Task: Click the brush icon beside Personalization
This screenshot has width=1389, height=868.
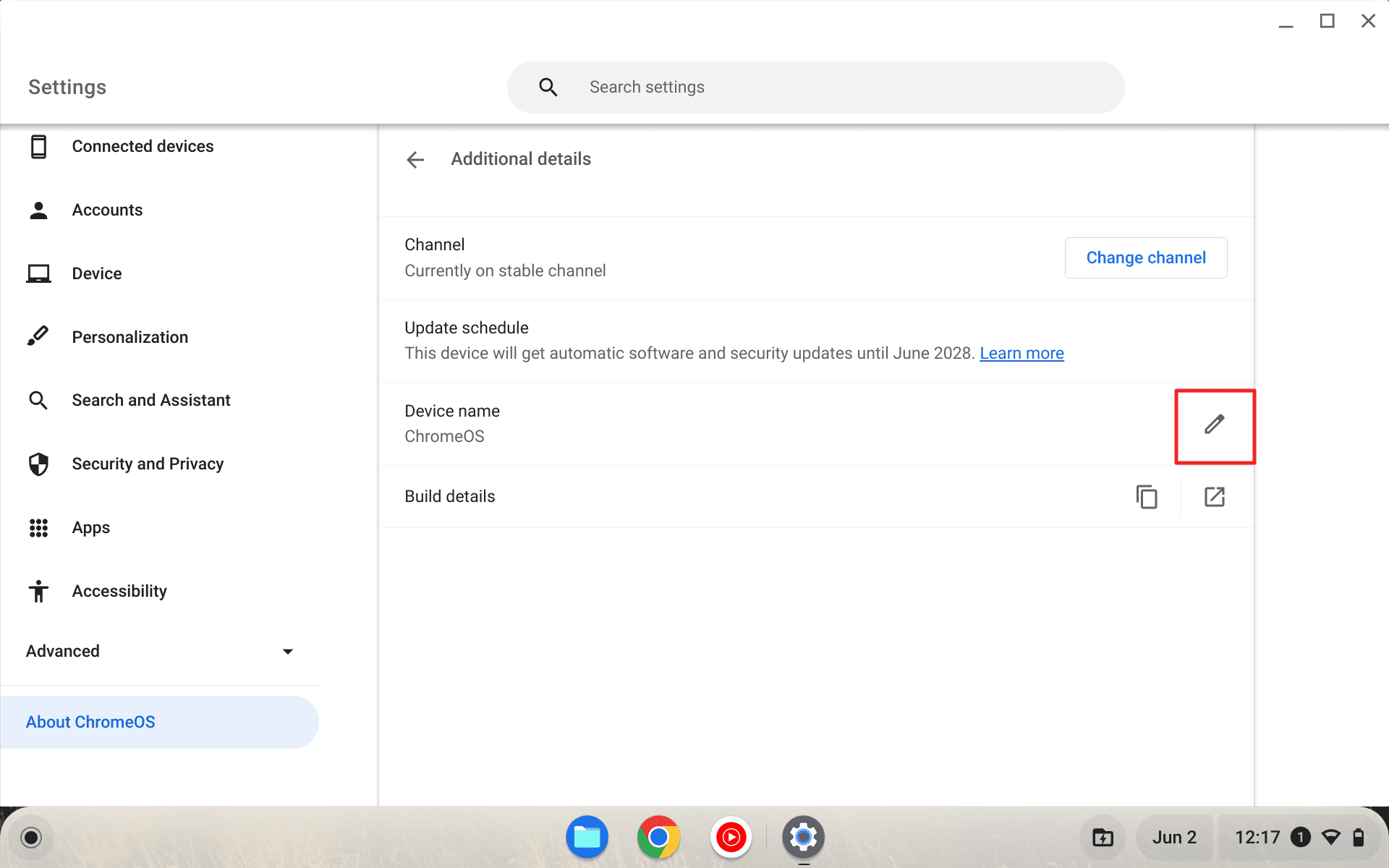Action: tap(38, 336)
